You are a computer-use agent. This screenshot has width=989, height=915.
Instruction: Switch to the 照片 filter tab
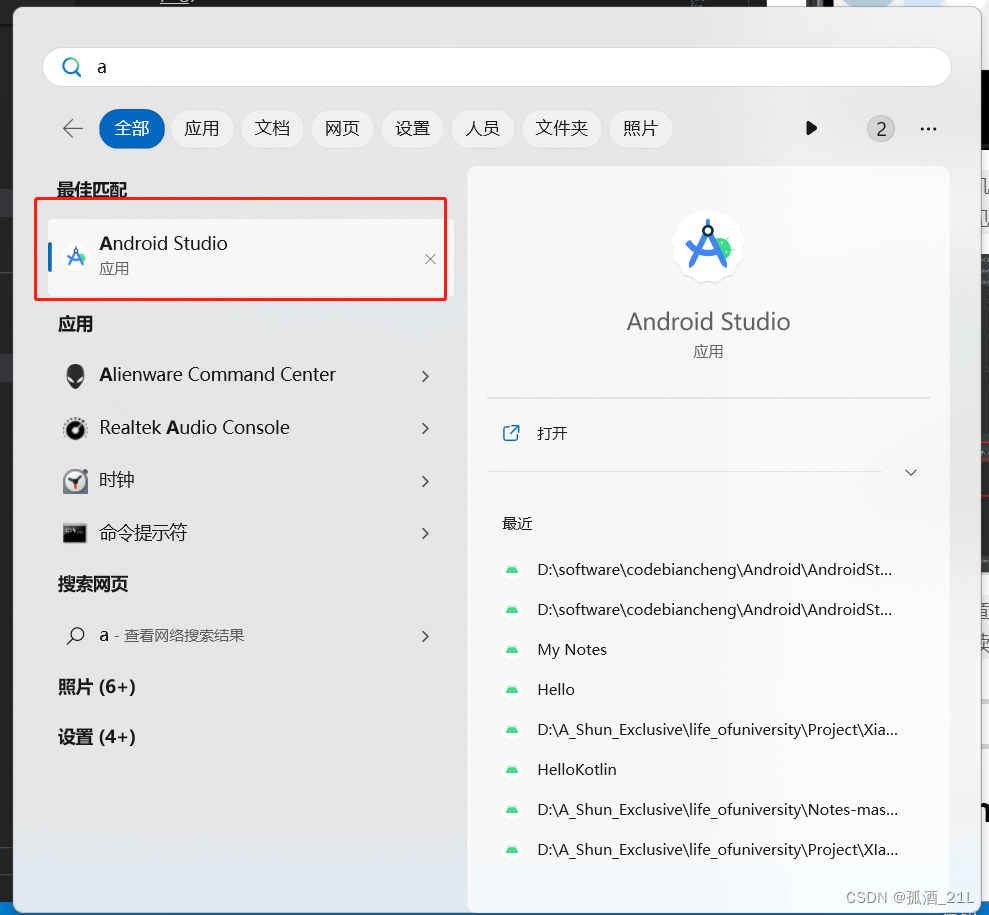point(640,129)
